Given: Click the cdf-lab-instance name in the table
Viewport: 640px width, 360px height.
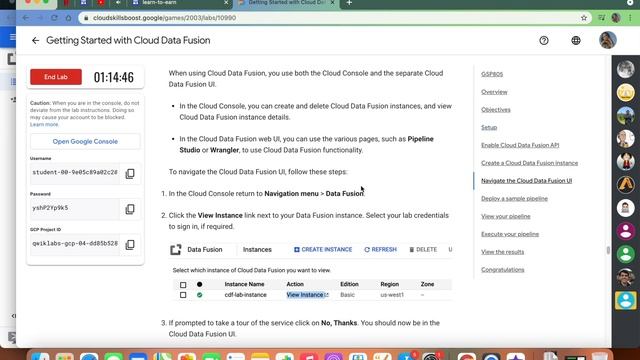Looking at the screenshot, I should point(245,295).
